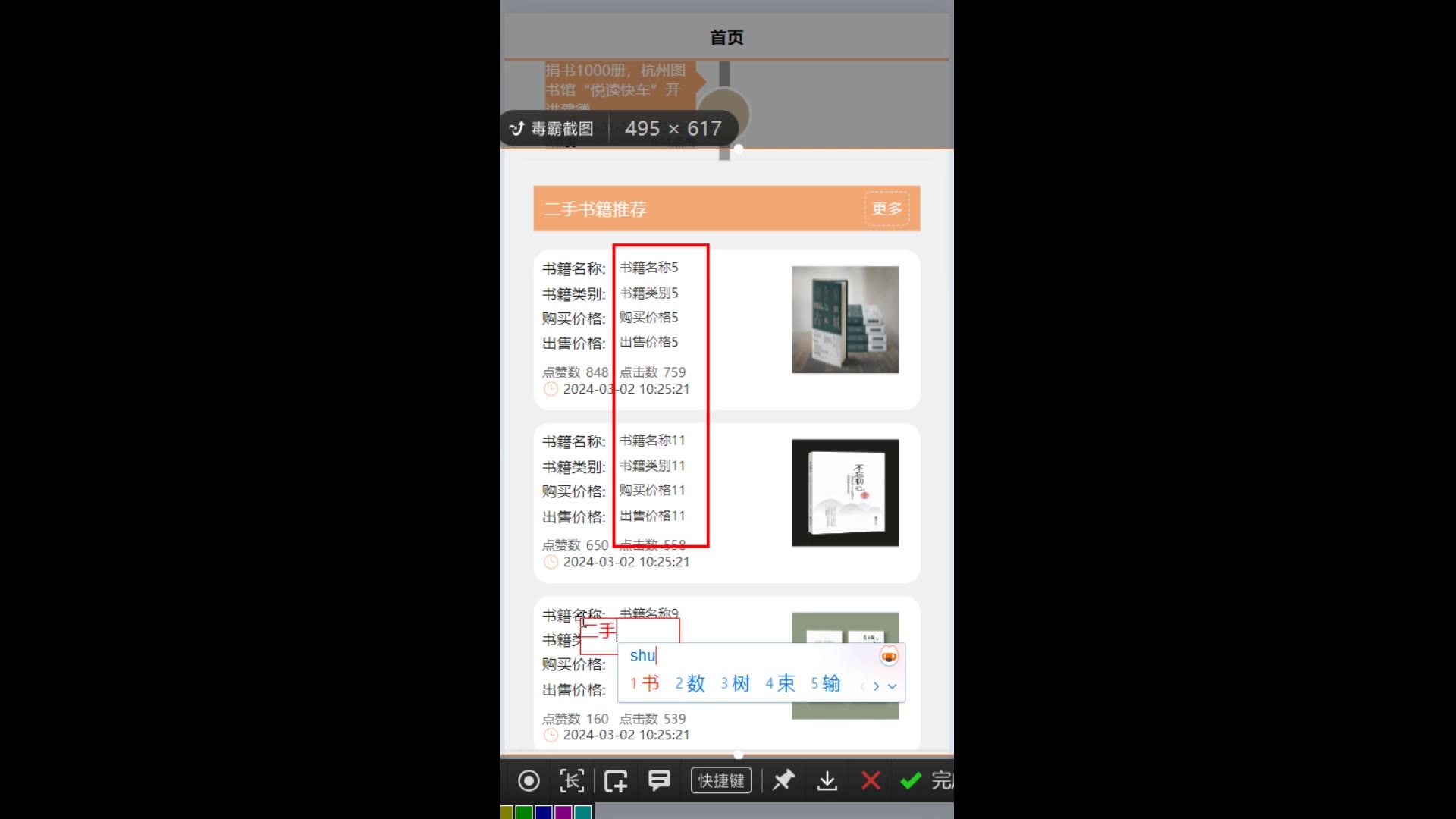This screenshot has height=819, width=1456.
Task: Choose IME candidate 2 数
Action: coord(690,683)
